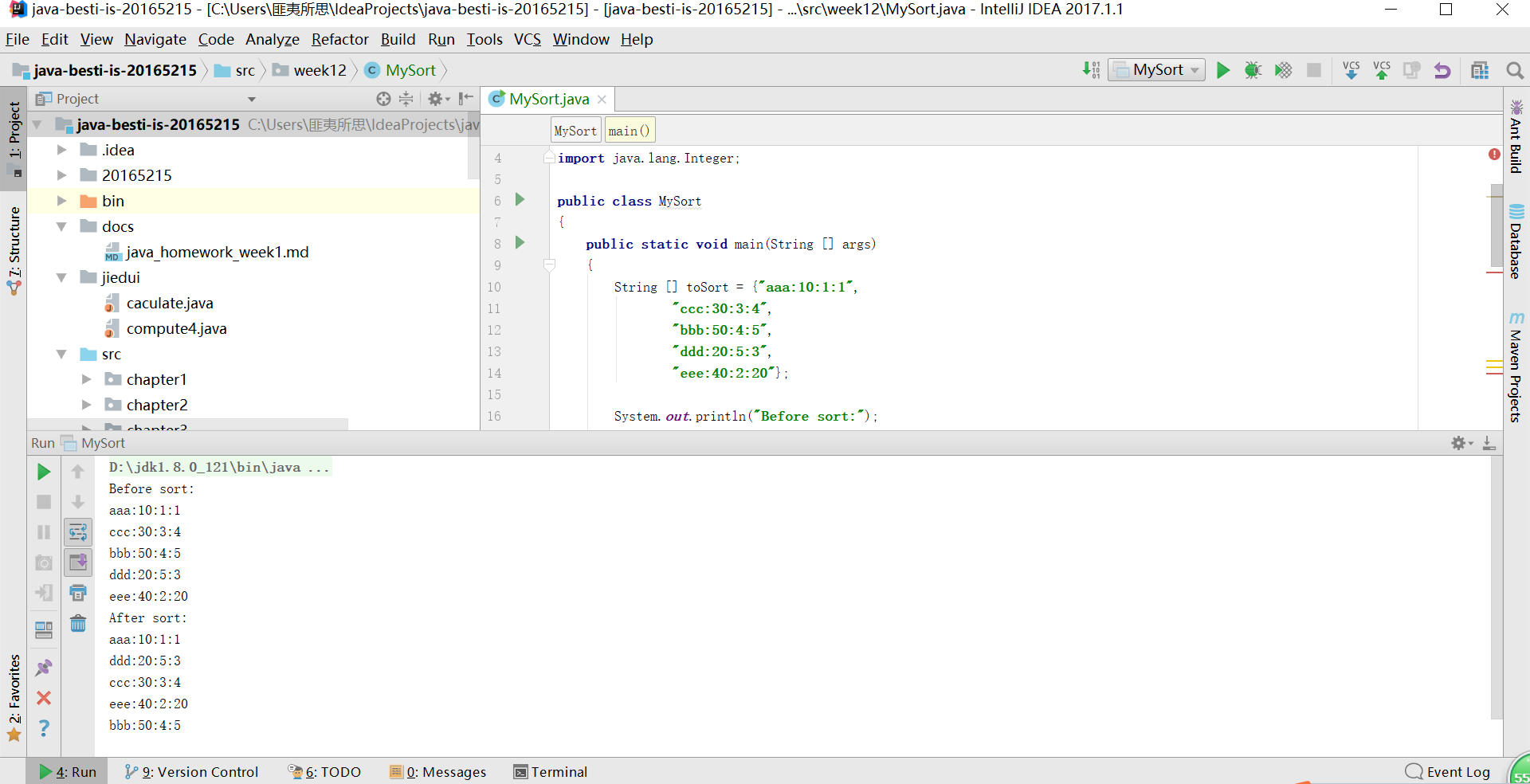This screenshot has height=784, width=1530.
Task: Commit changes to VCS
Action: [1382, 70]
